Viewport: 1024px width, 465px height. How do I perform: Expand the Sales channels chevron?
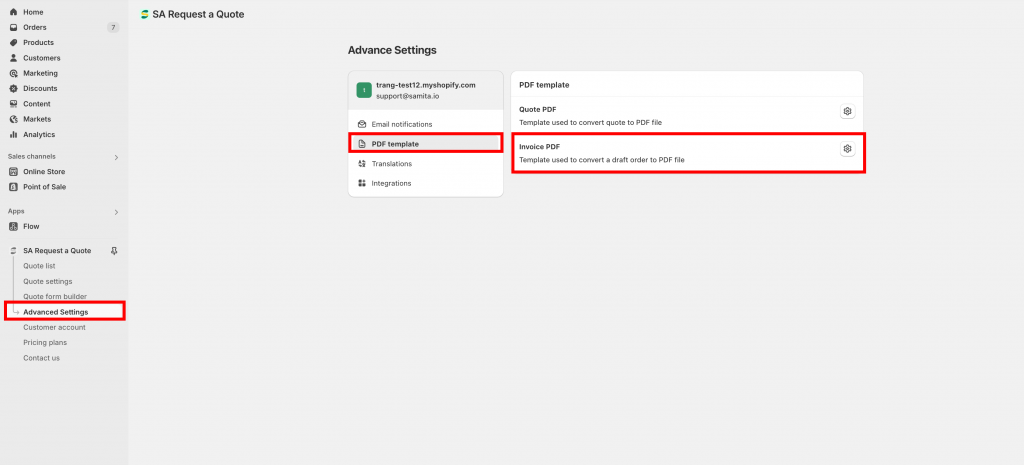click(116, 157)
